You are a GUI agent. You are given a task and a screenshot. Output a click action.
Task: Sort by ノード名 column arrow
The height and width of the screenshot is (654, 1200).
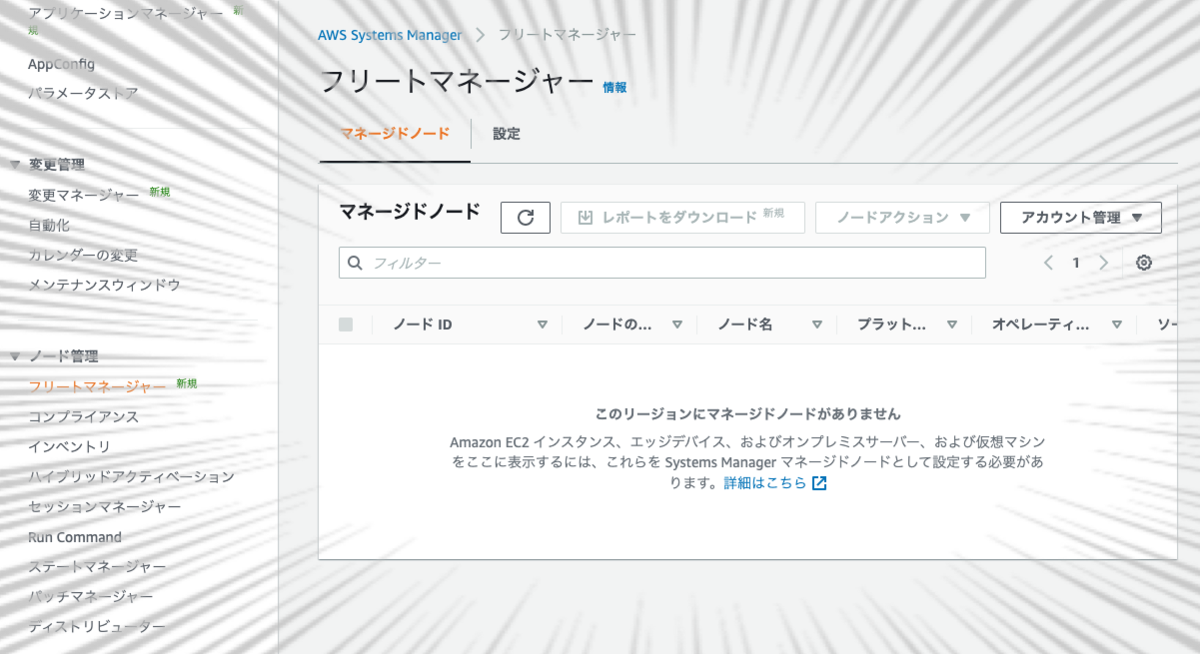(817, 325)
